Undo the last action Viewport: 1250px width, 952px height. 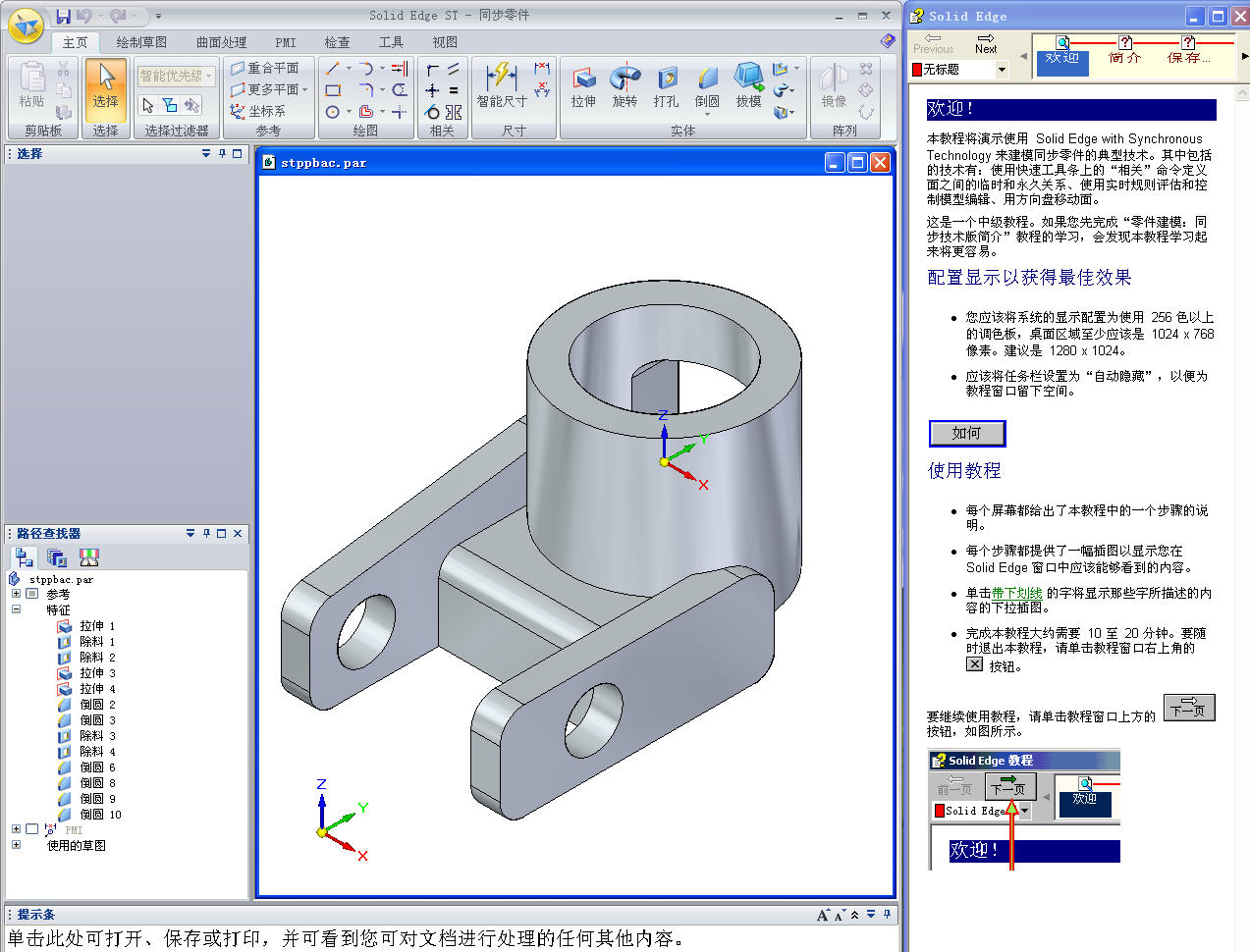[83, 16]
